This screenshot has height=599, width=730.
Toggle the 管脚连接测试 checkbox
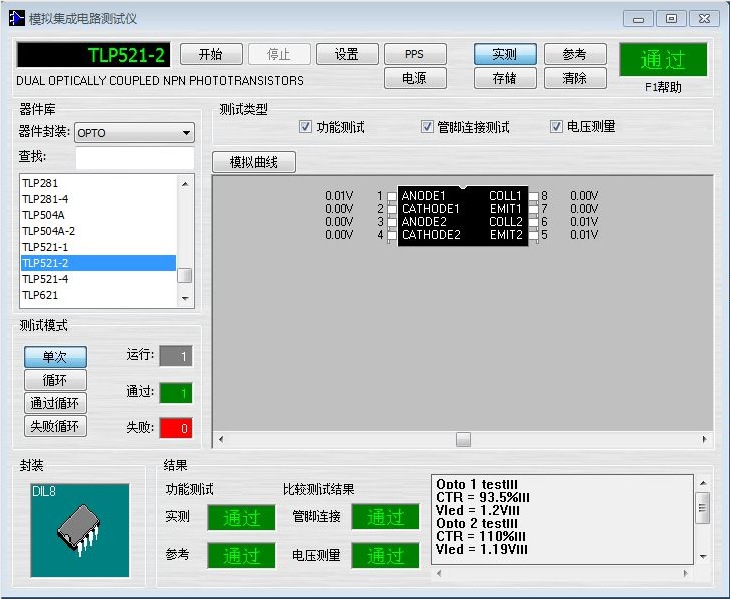(427, 127)
